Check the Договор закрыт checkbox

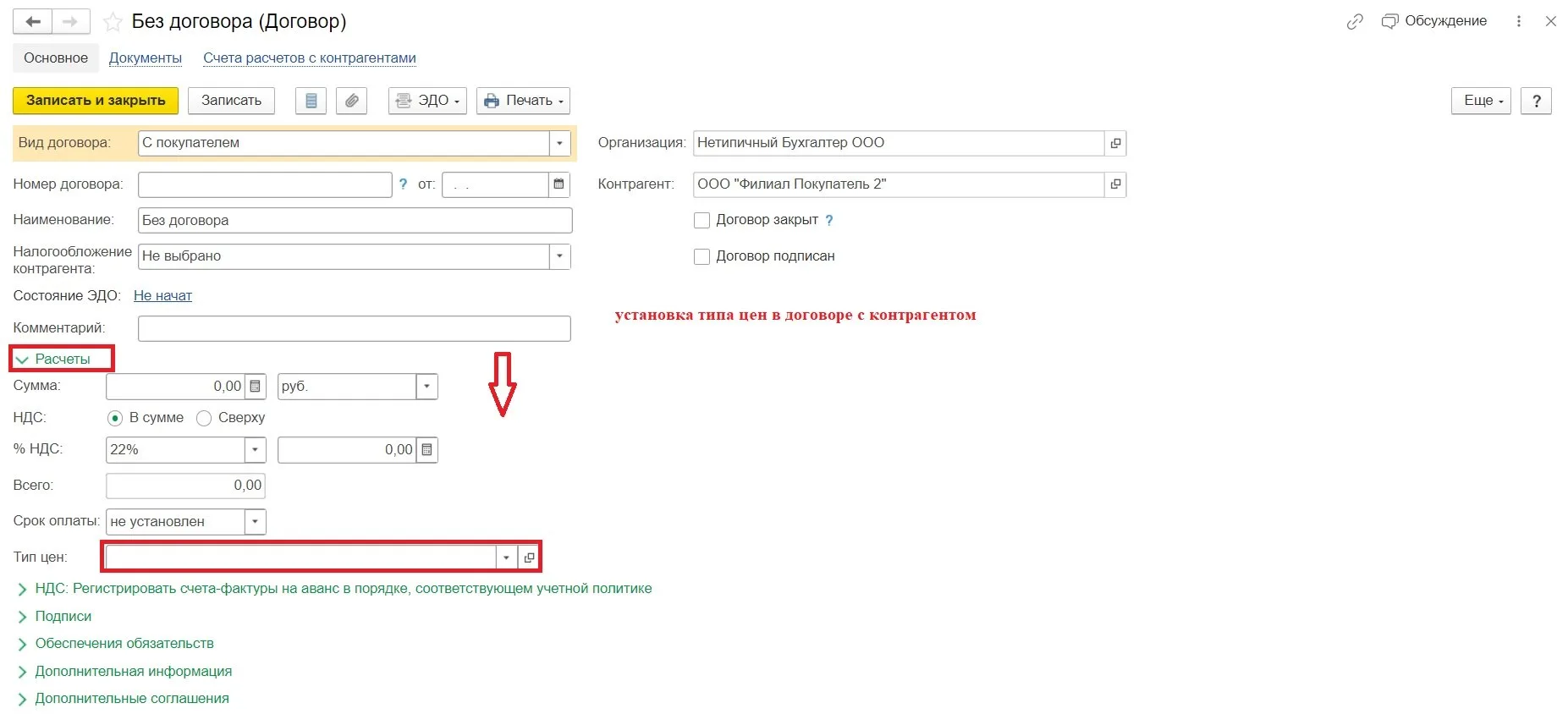[701, 221]
